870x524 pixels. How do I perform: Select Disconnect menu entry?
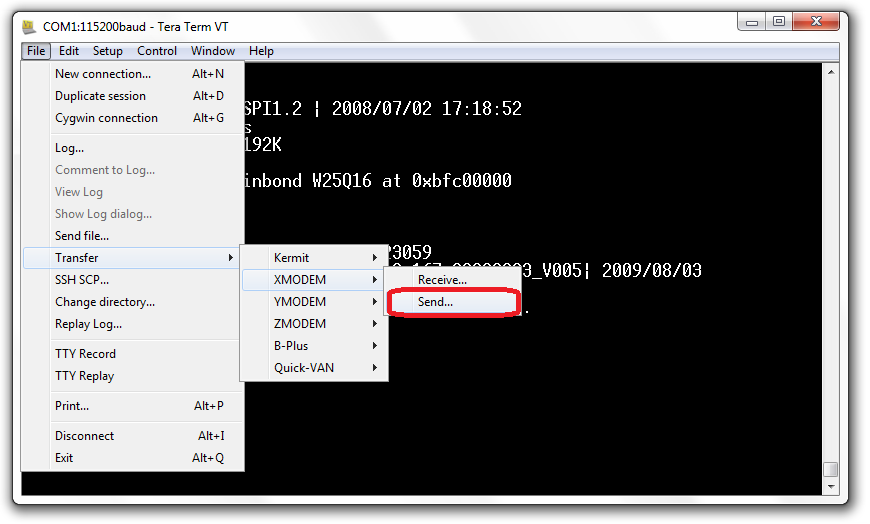[x=134, y=436]
